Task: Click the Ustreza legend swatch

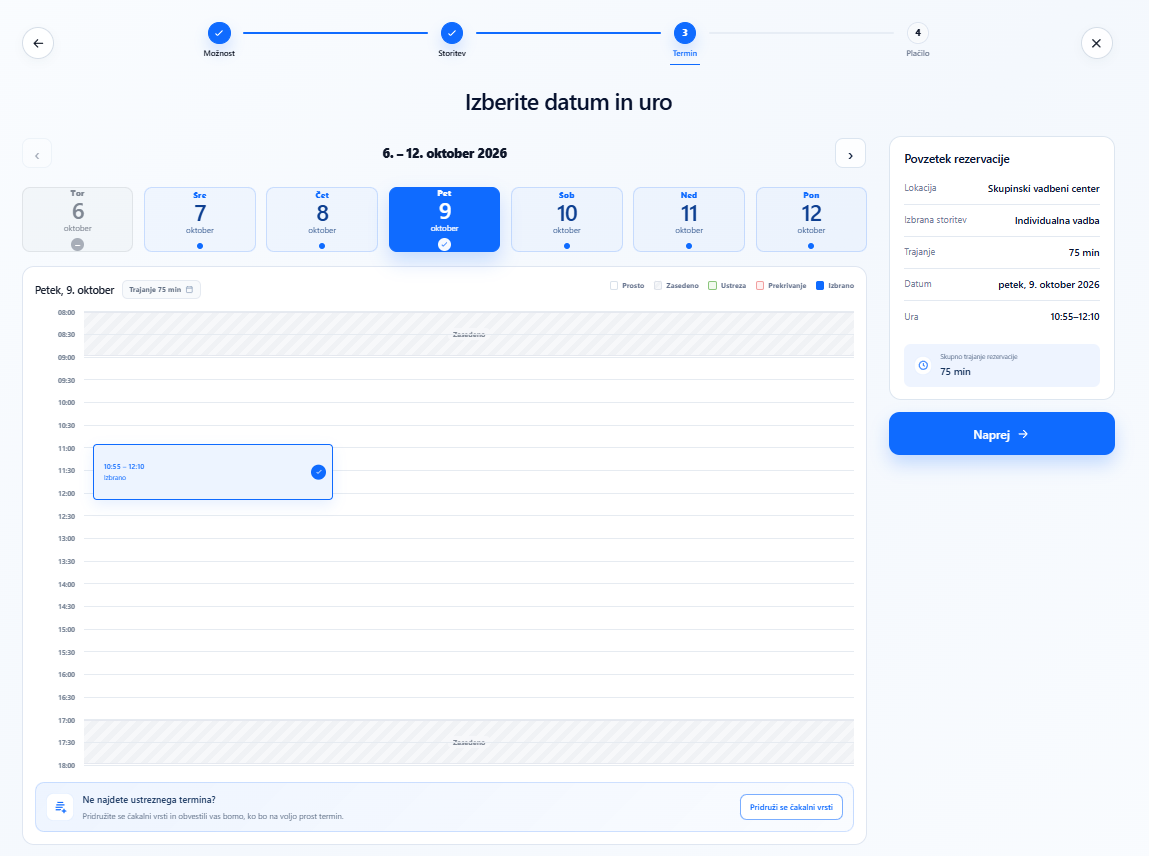Action: (712, 286)
